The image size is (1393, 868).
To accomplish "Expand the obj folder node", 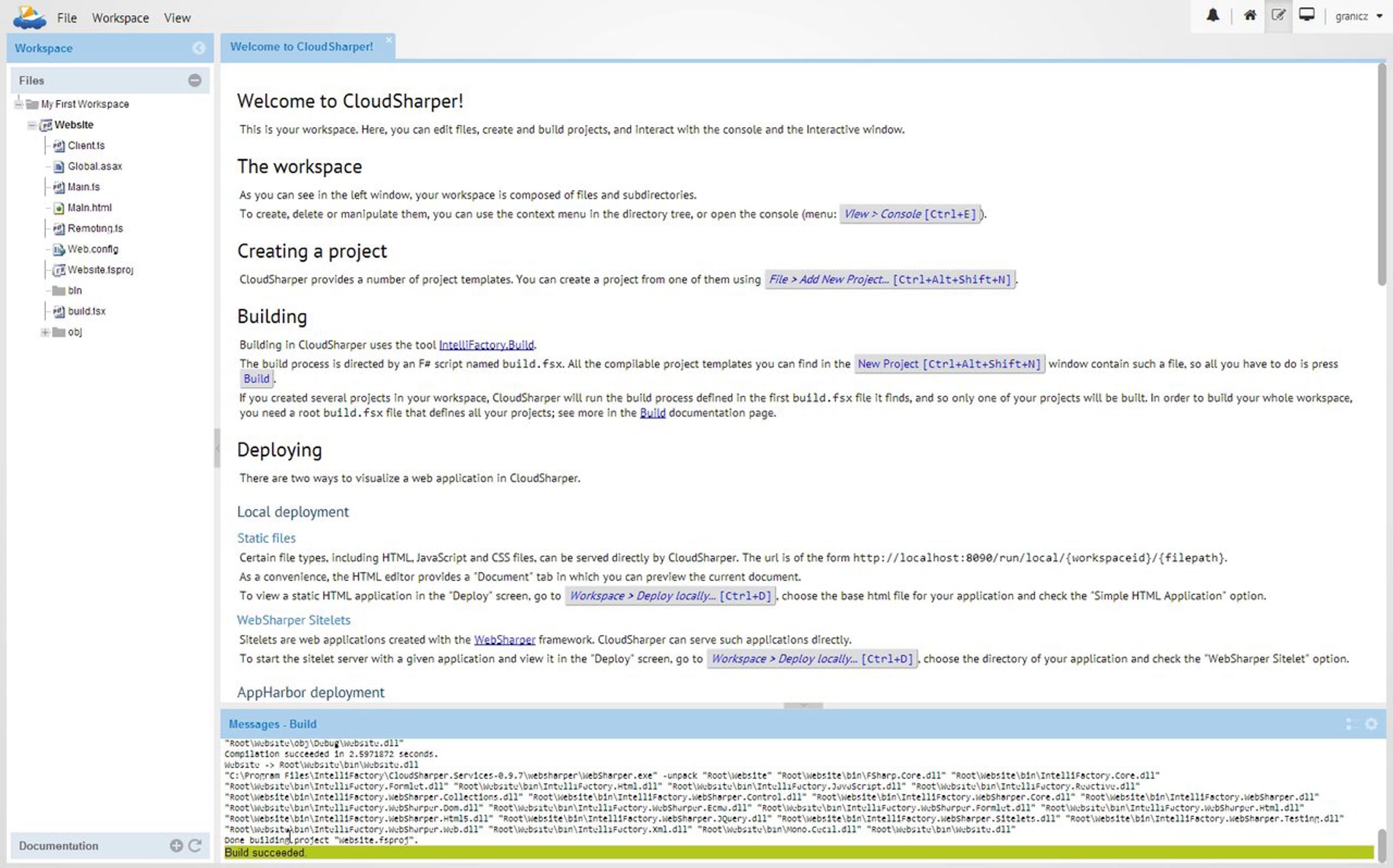I will point(45,332).
